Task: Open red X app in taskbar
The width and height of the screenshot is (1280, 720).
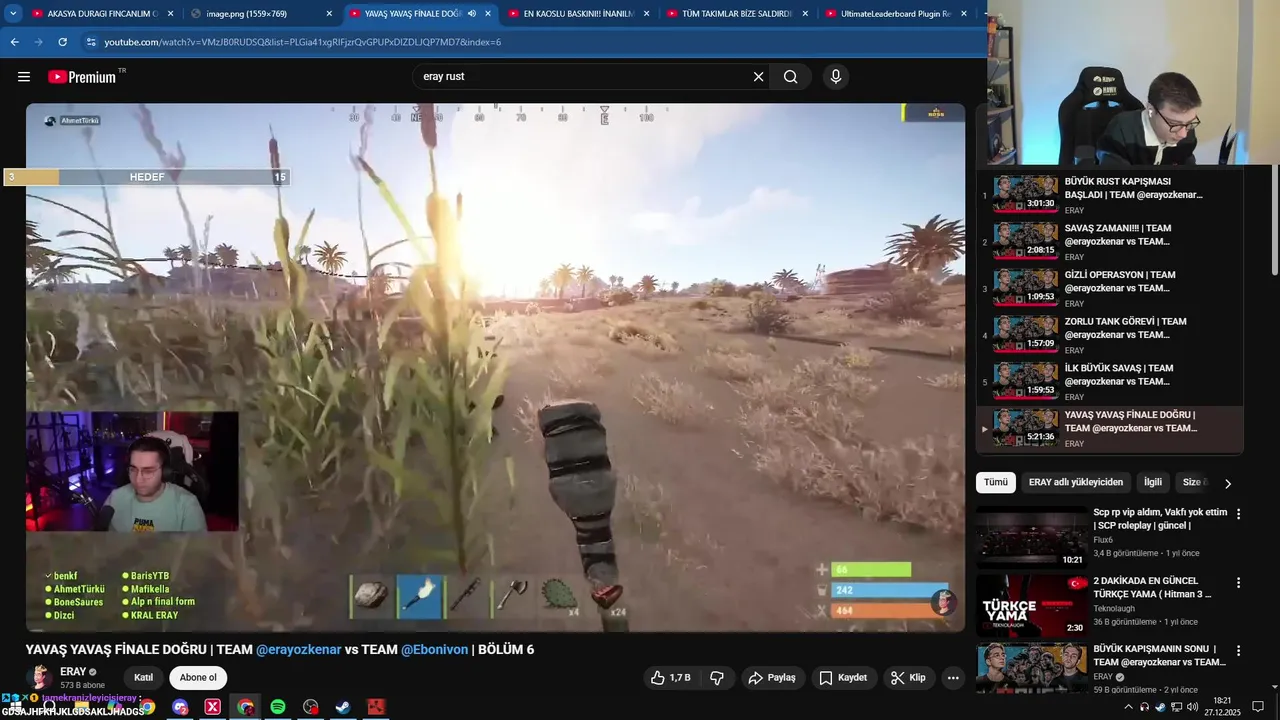Action: pos(213,707)
